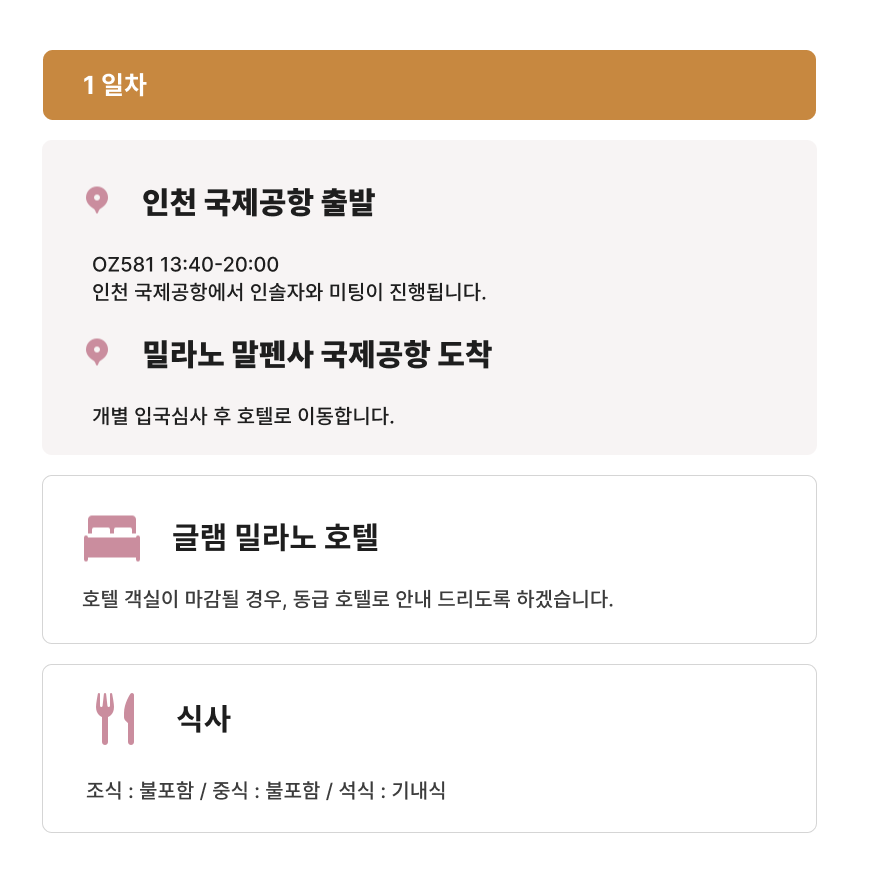
Task: Click the pink bed icon
Action: [x=111, y=538]
